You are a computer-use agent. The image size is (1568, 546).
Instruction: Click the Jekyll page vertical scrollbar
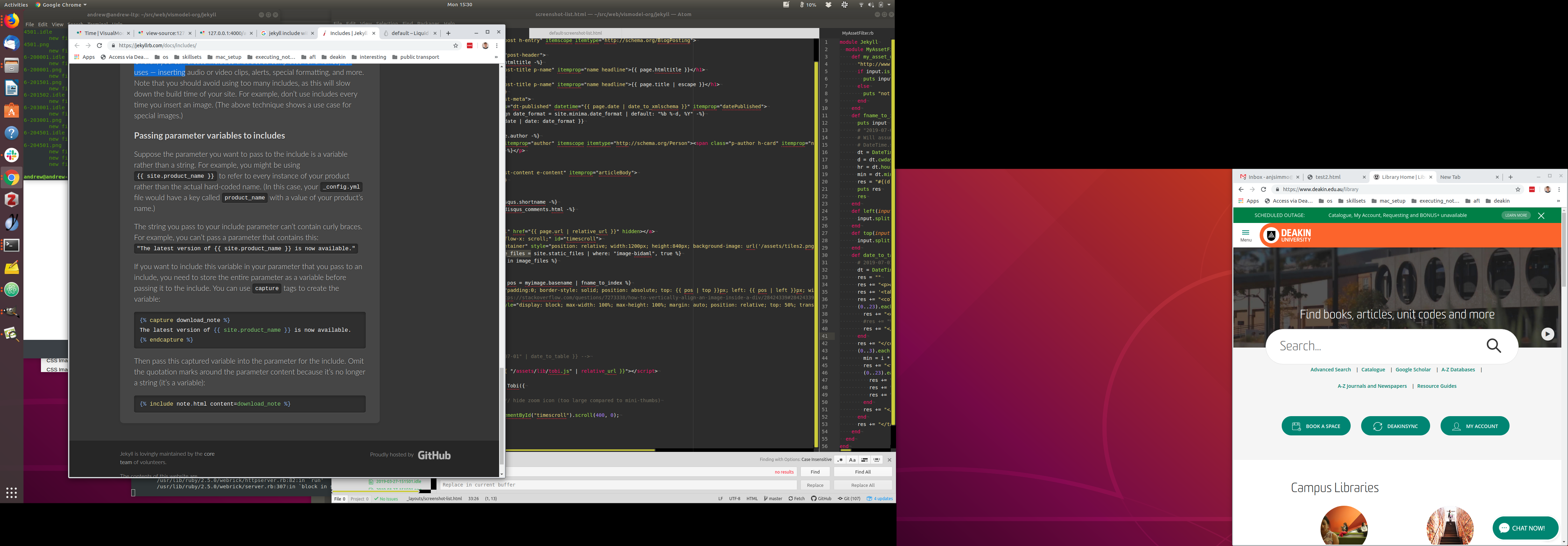click(x=502, y=416)
